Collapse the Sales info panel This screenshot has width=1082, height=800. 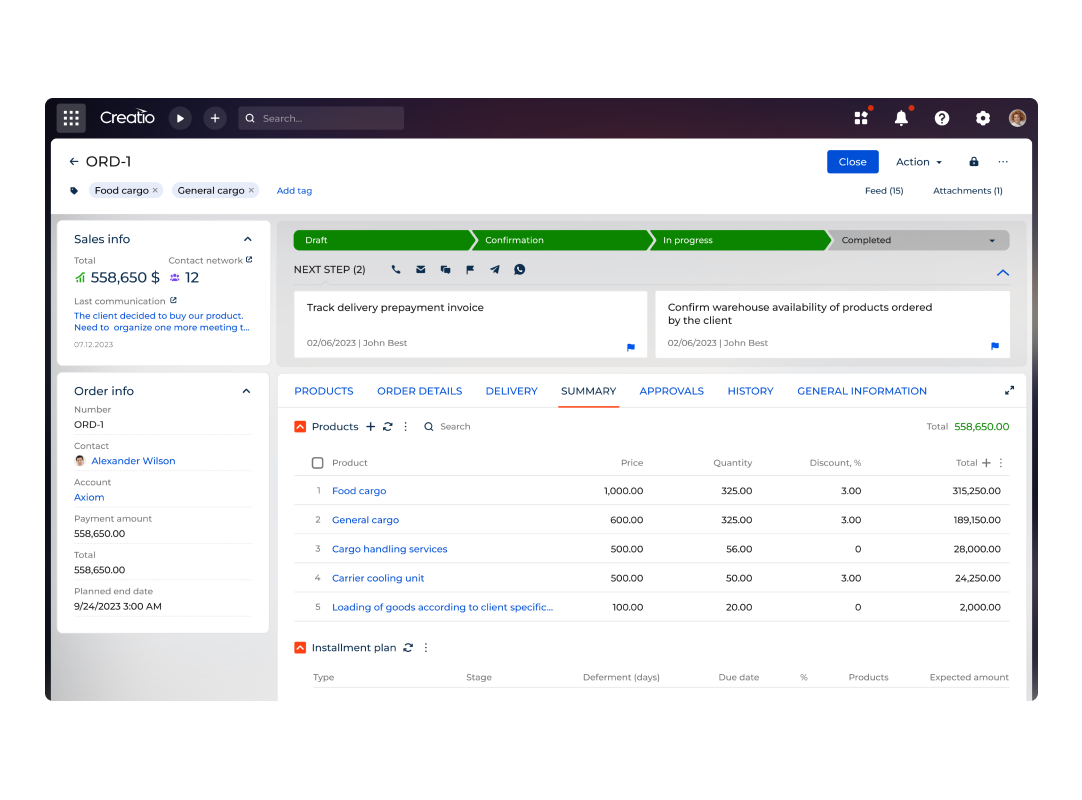point(248,240)
